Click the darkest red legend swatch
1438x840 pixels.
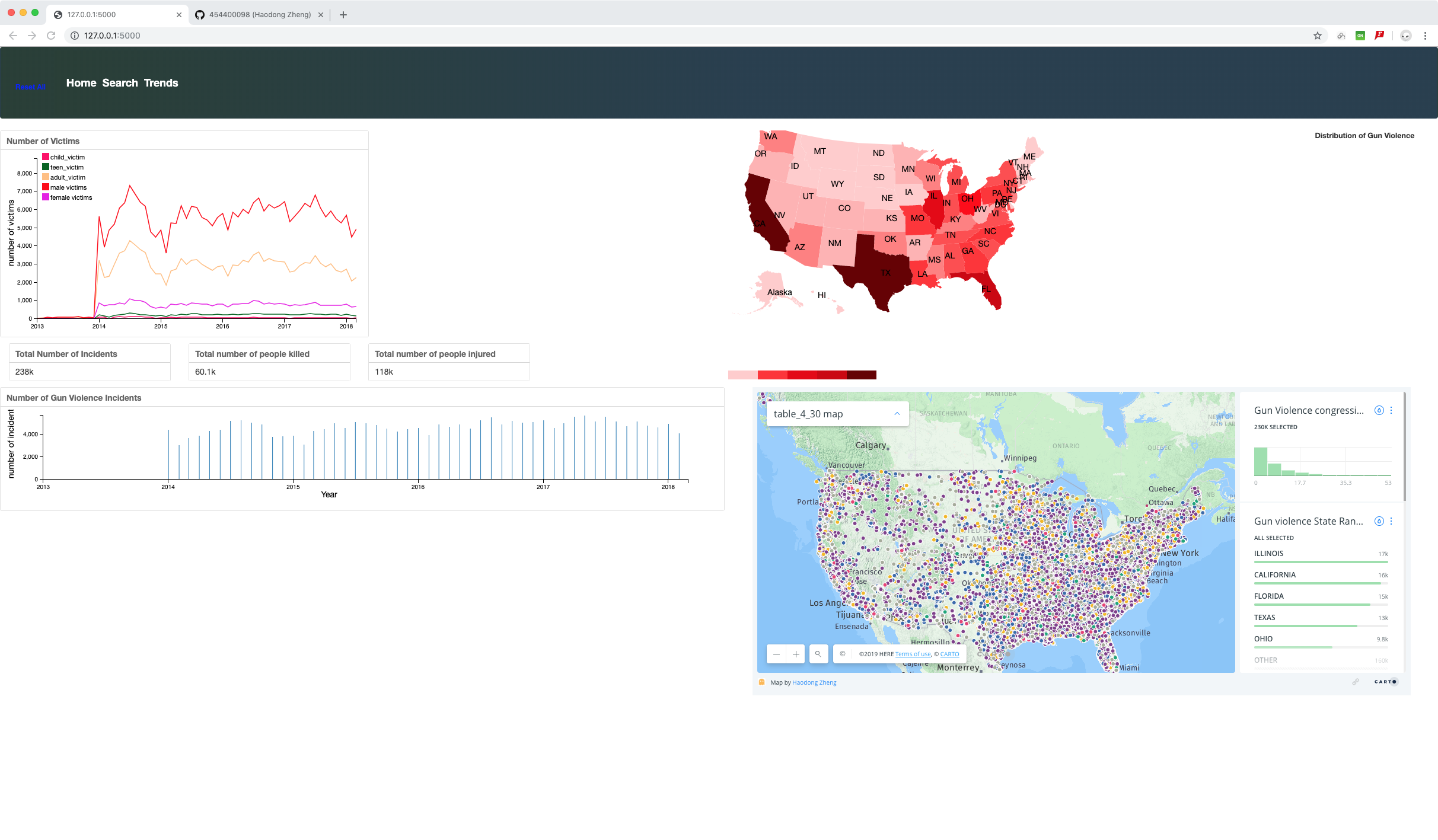tap(861, 375)
